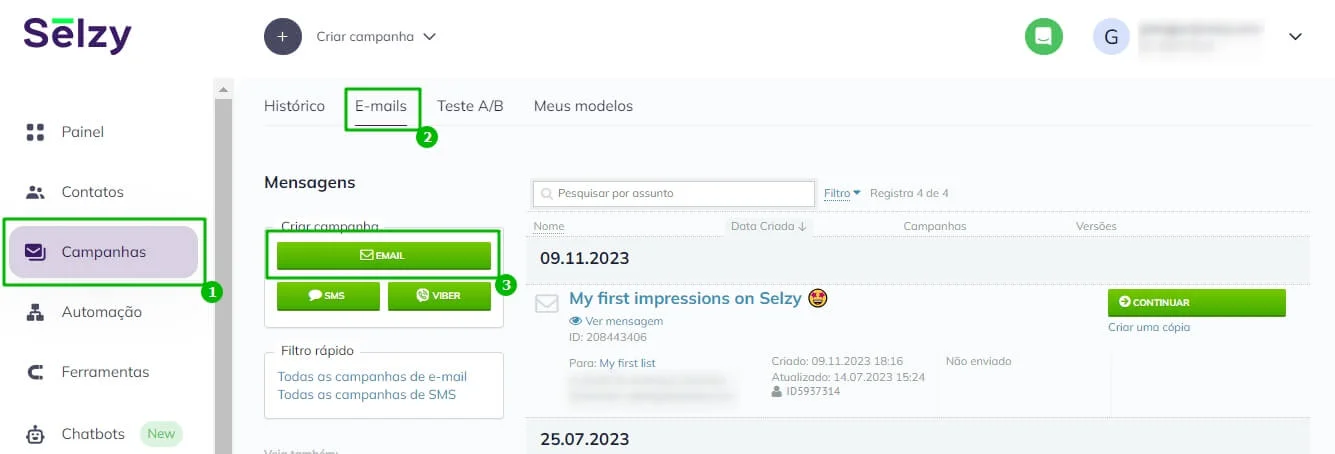Click the envelope icon beside the message title
Image resolution: width=1335 pixels, height=454 pixels.
point(547,304)
